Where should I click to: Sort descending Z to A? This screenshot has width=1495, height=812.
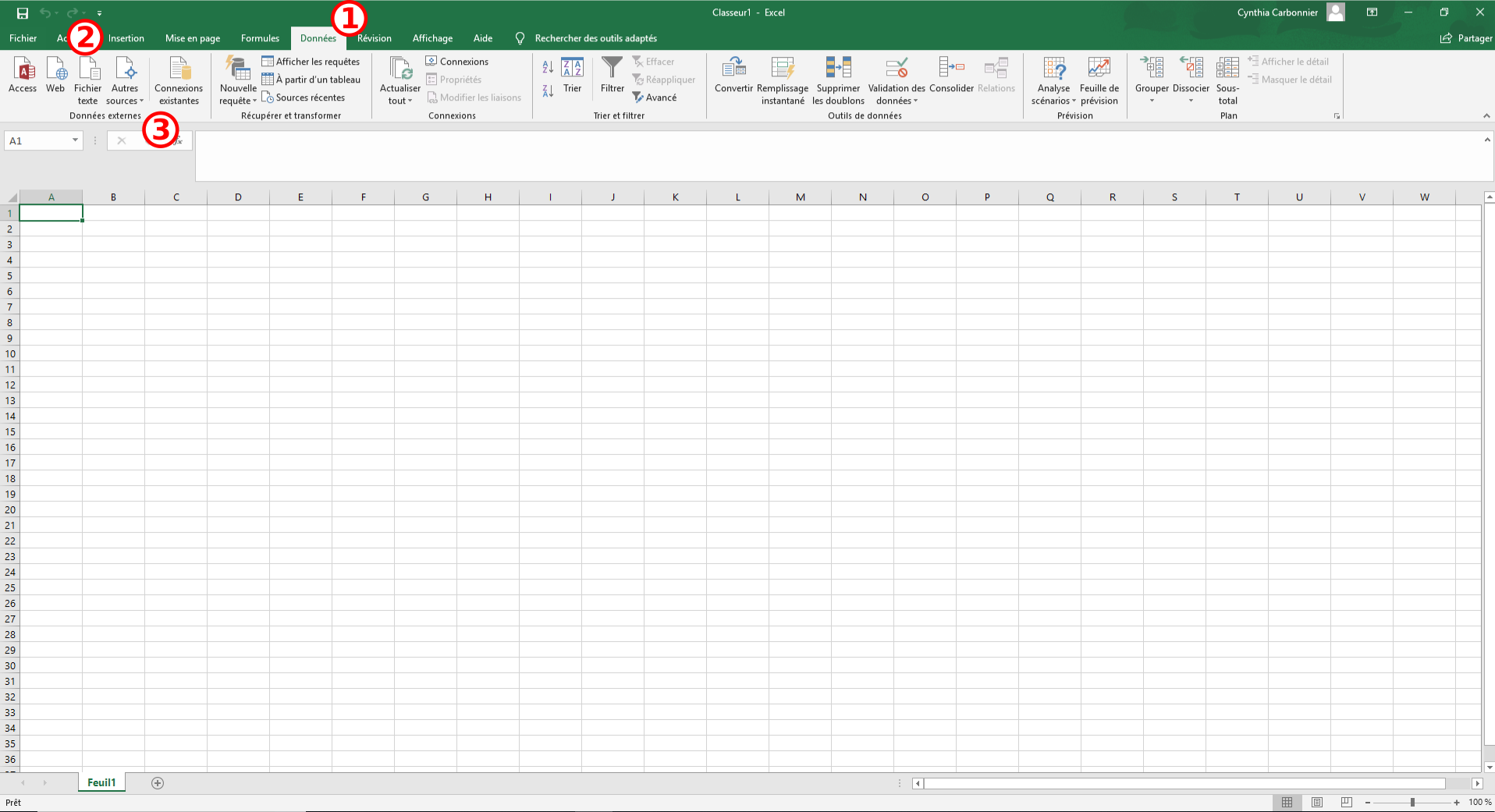548,90
